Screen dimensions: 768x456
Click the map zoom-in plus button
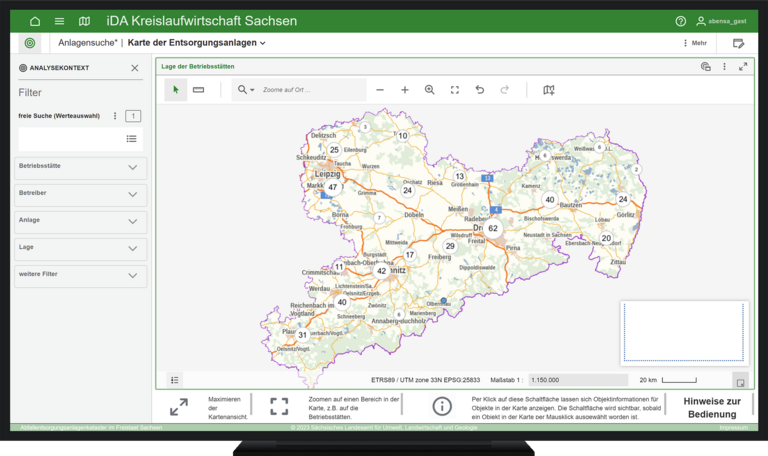[x=405, y=90]
